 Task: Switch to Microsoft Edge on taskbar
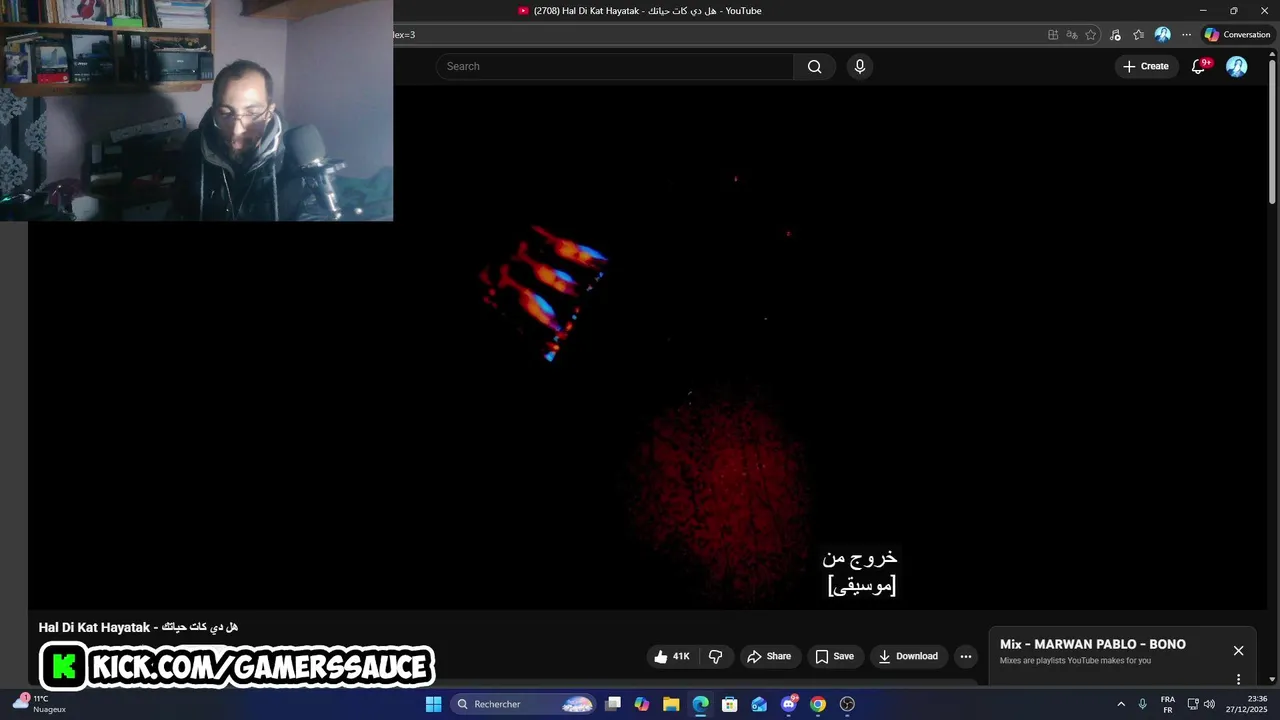(700, 704)
